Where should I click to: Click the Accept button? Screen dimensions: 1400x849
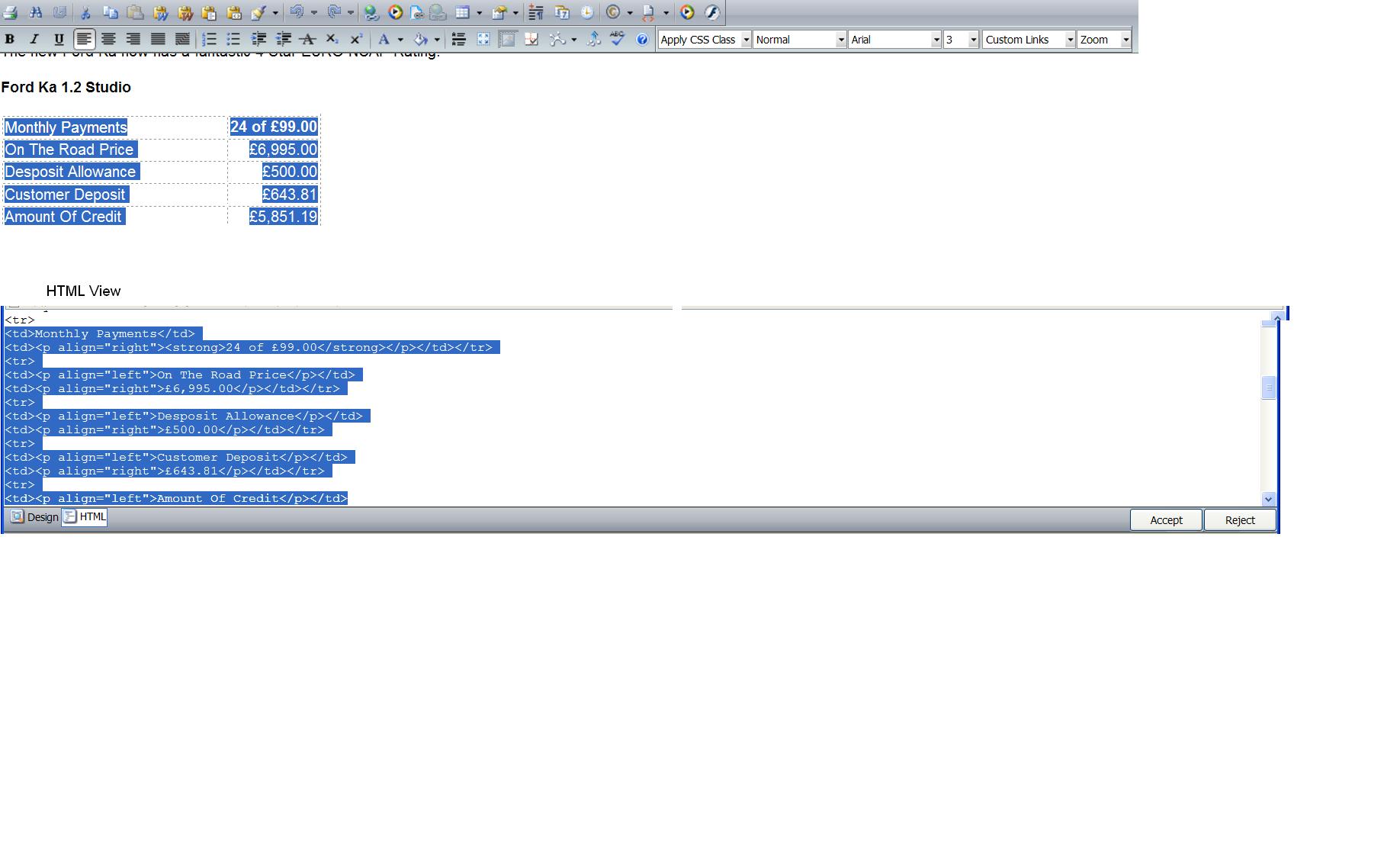tap(1166, 520)
